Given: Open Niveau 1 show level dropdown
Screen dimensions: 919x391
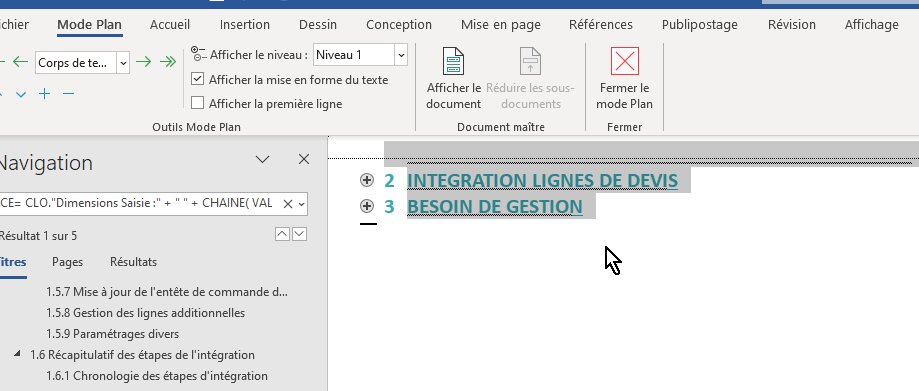Looking at the screenshot, I should [401, 55].
